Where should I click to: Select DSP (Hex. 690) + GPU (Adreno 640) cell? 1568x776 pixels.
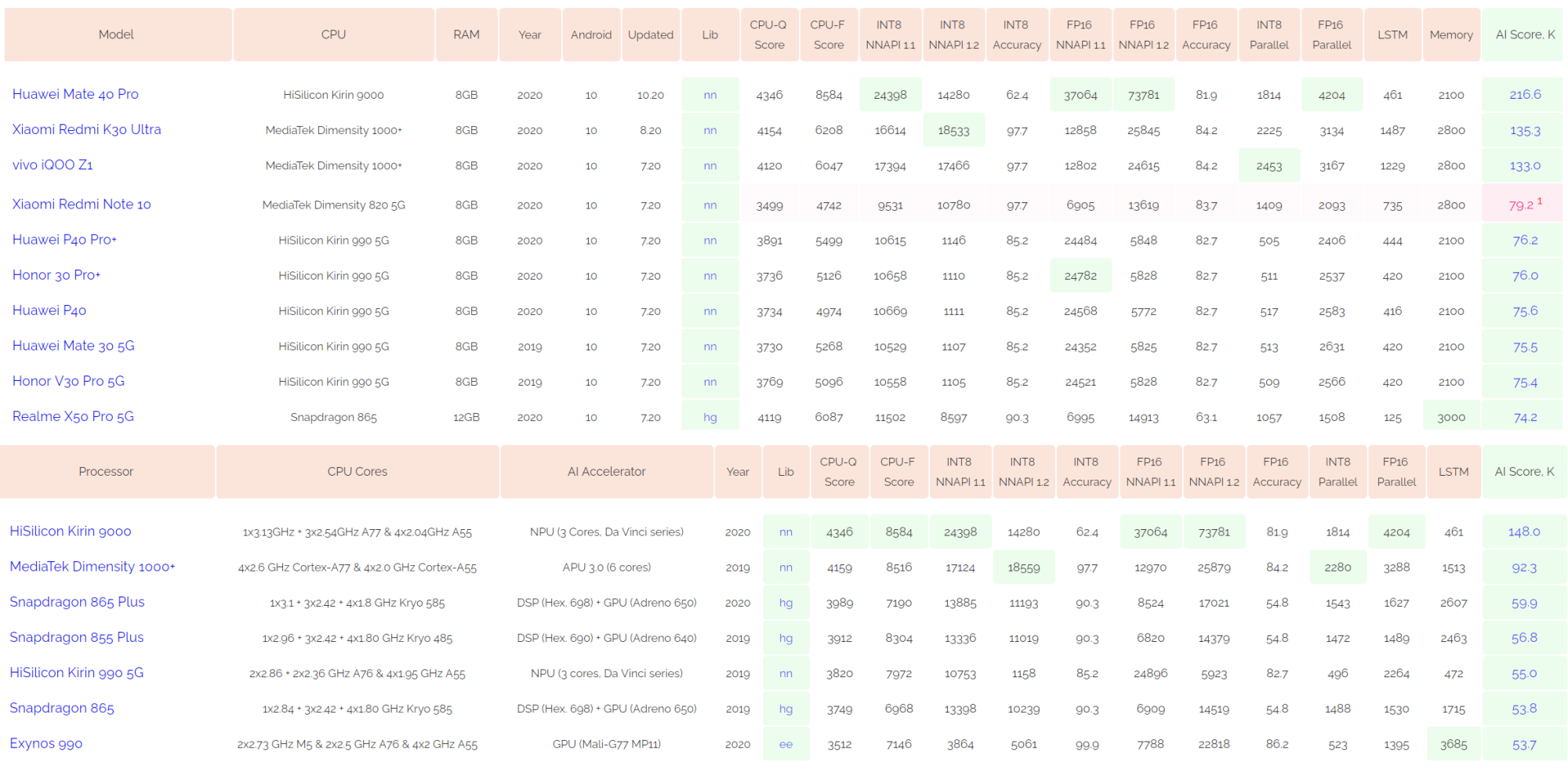pos(607,638)
